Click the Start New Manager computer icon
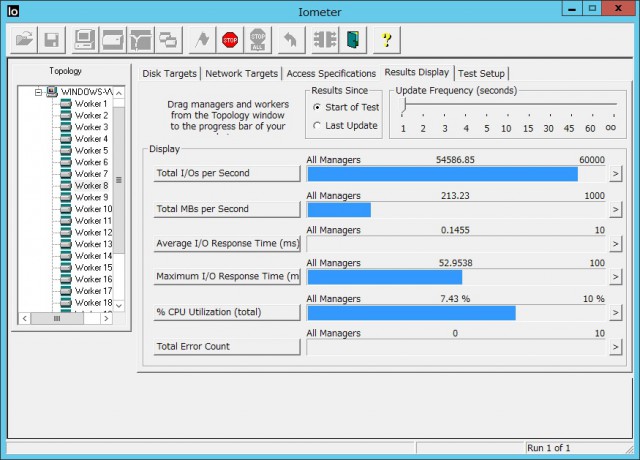The height and width of the screenshot is (460, 640). pos(84,41)
